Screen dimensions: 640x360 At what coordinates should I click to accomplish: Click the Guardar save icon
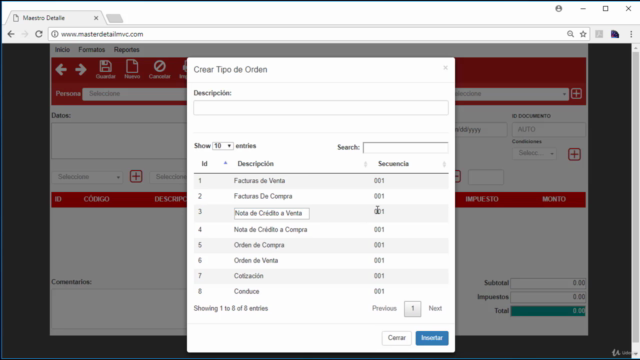106,69
